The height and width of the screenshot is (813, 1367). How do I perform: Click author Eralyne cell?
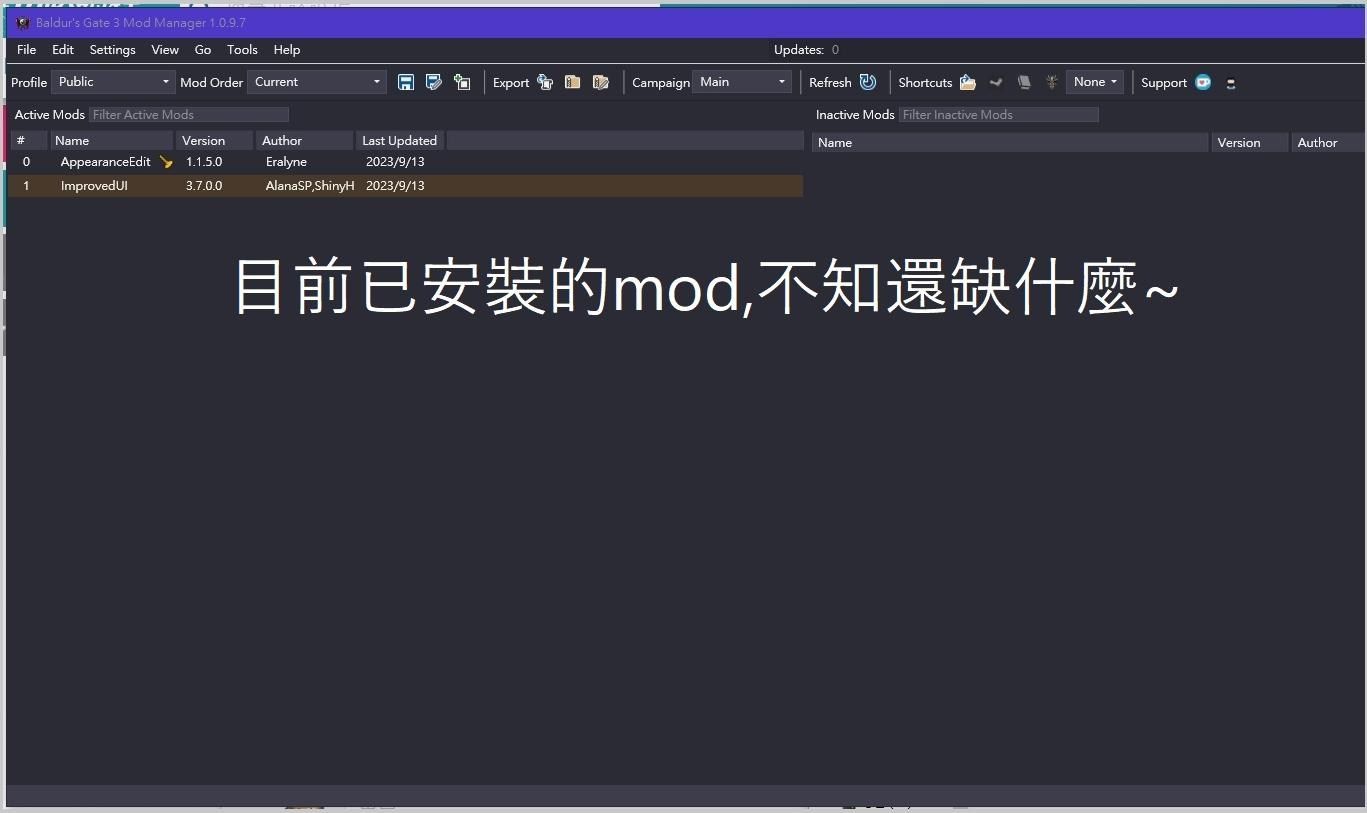pyautogui.click(x=286, y=162)
